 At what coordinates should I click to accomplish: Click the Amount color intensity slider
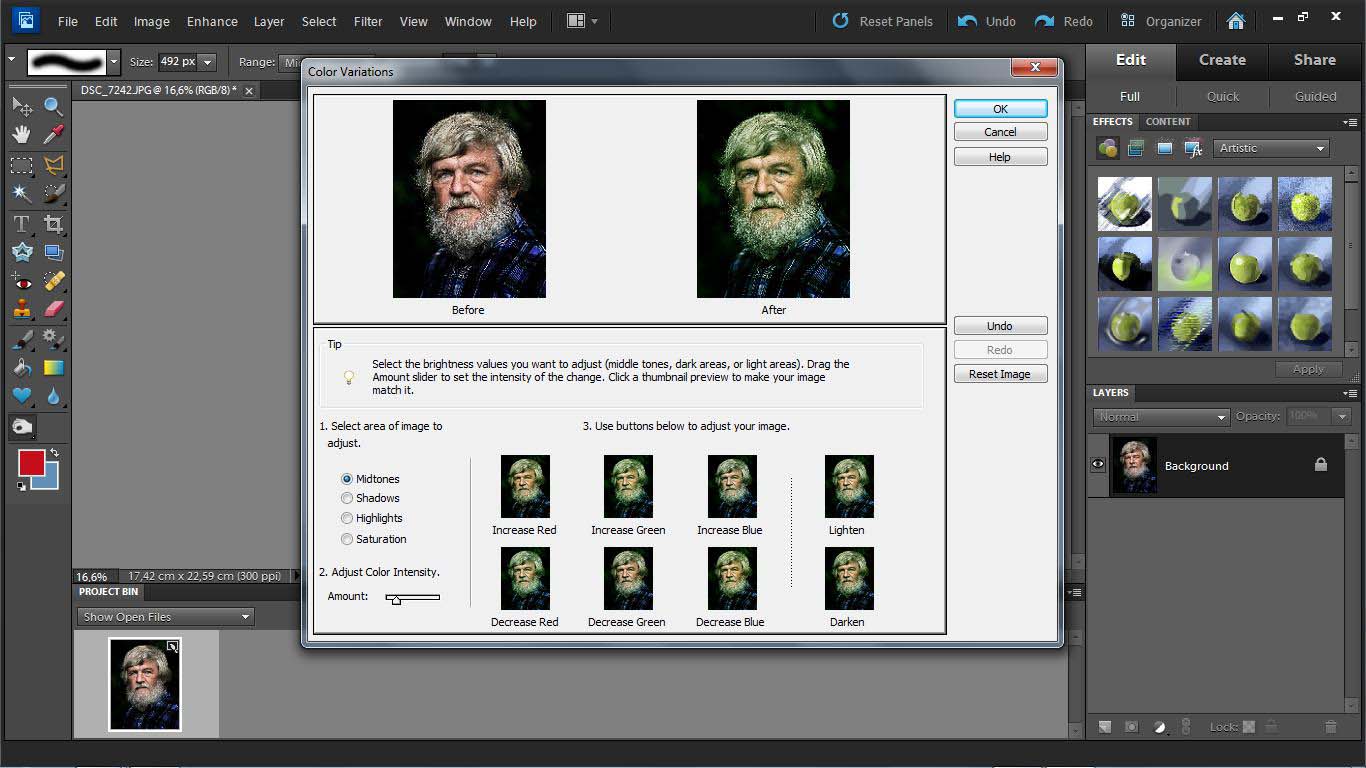(397, 598)
